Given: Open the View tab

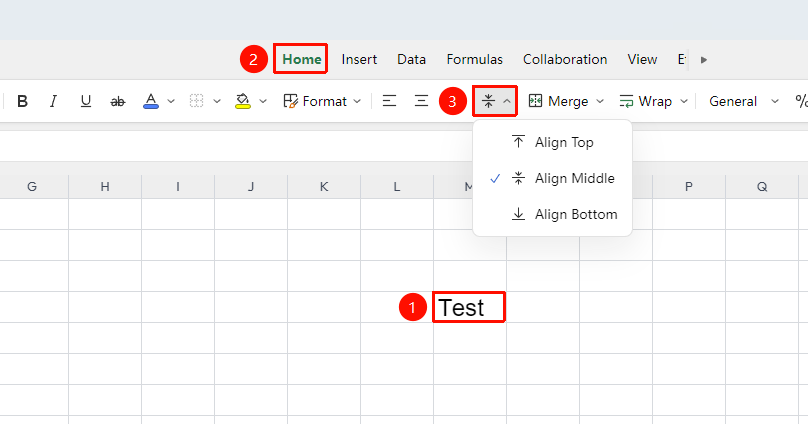Looking at the screenshot, I should point(642,59).
